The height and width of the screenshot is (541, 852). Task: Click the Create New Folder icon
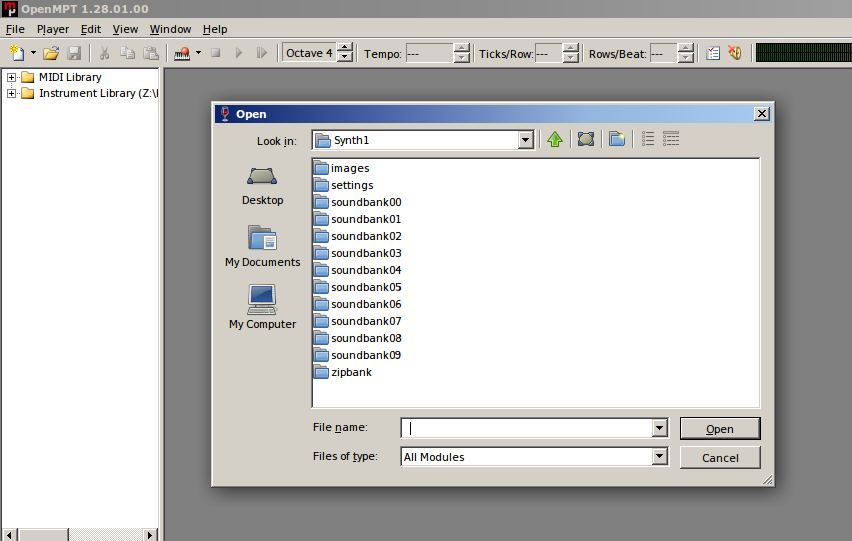[x=617, y=140]
